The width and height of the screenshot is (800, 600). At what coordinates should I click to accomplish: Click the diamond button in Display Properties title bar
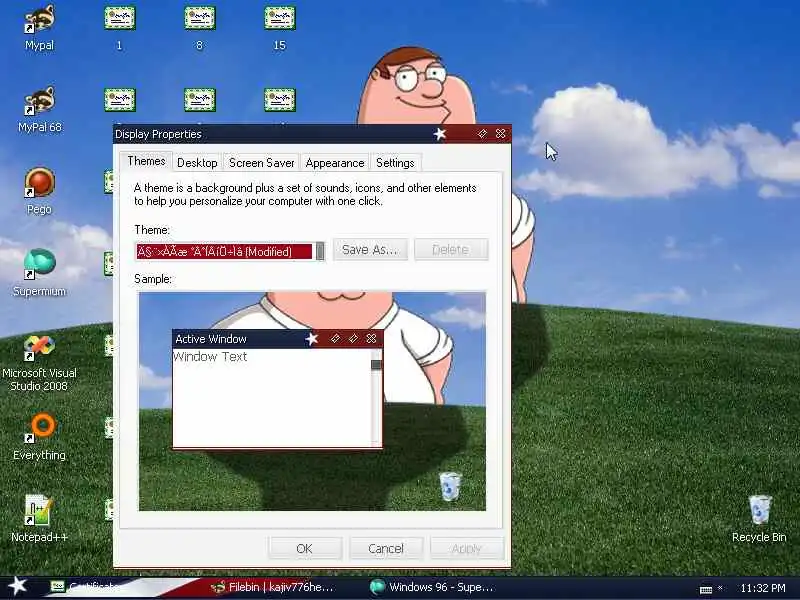coord(482,134)
